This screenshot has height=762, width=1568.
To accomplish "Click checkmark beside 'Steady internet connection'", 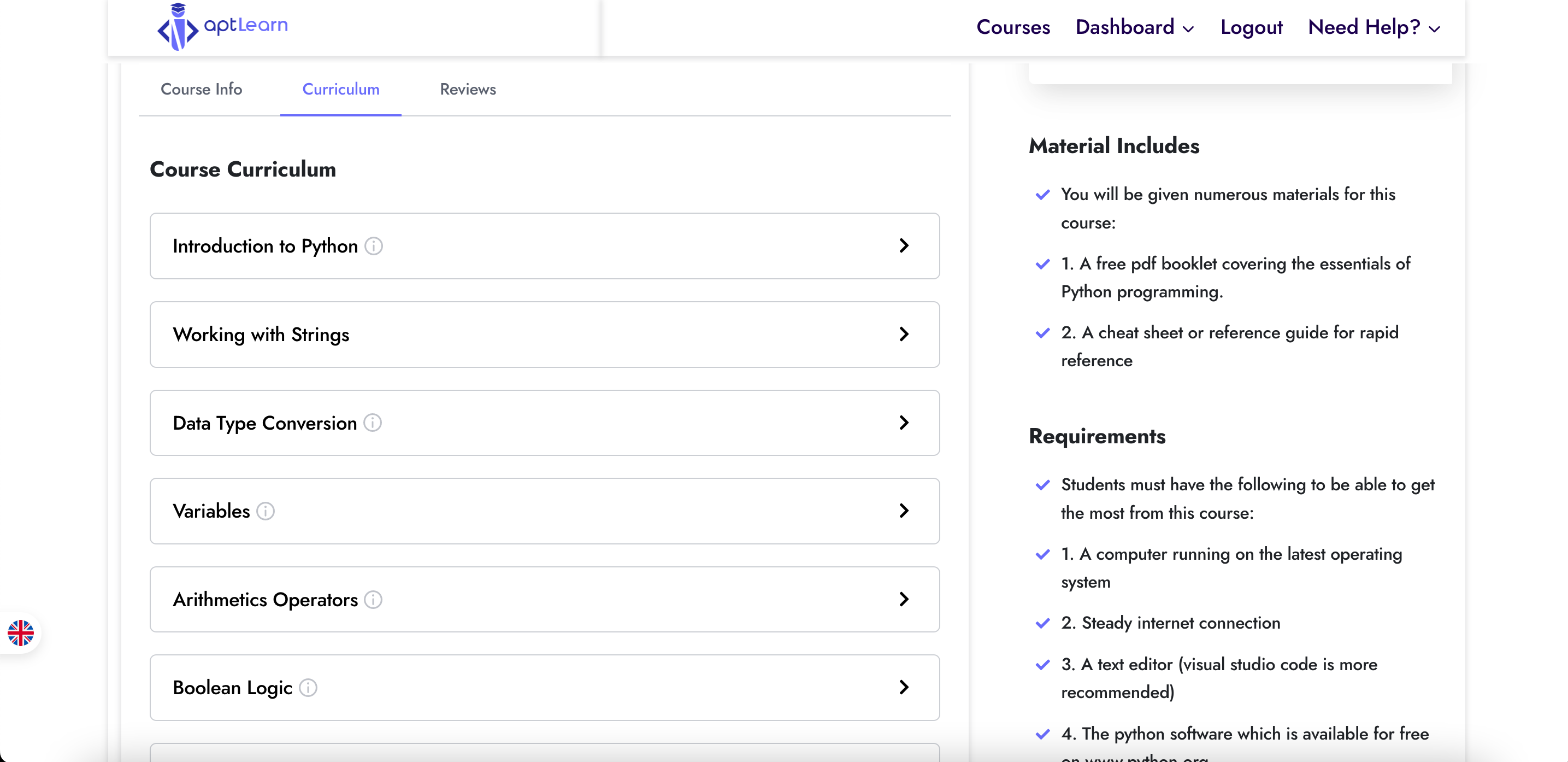I will coord(1043,623).
